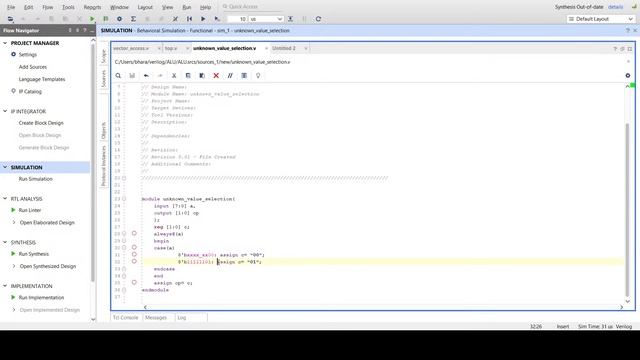Expand Open Elaborated Design chevron
This screenshot has width=640, height=360.
coord(14,222)
